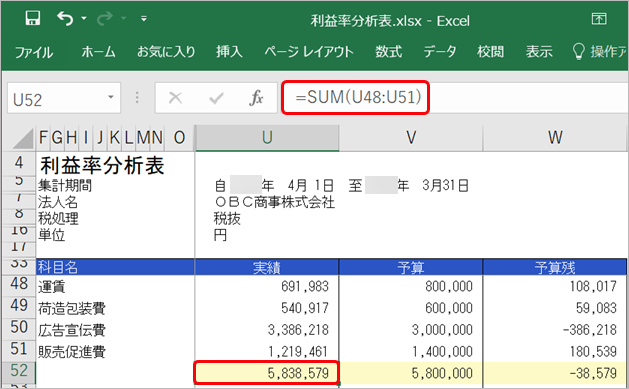Image resolution: width=629 pixels, height=389 pixels.
Task: Click the ＯＢＣ商事株式会社 cell
Action: 274,202
